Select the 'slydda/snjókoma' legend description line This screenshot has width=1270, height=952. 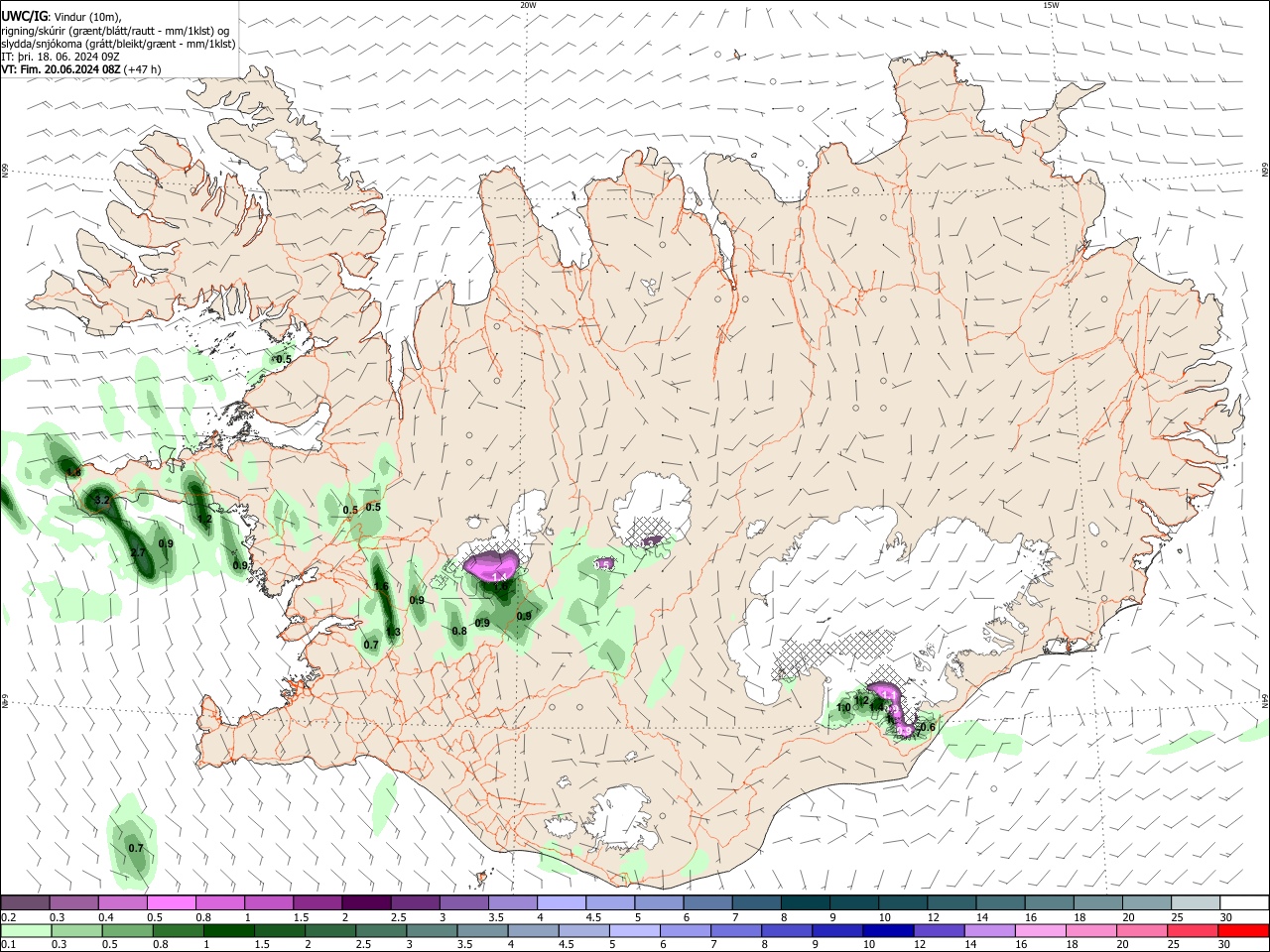[x=118, y=44]
